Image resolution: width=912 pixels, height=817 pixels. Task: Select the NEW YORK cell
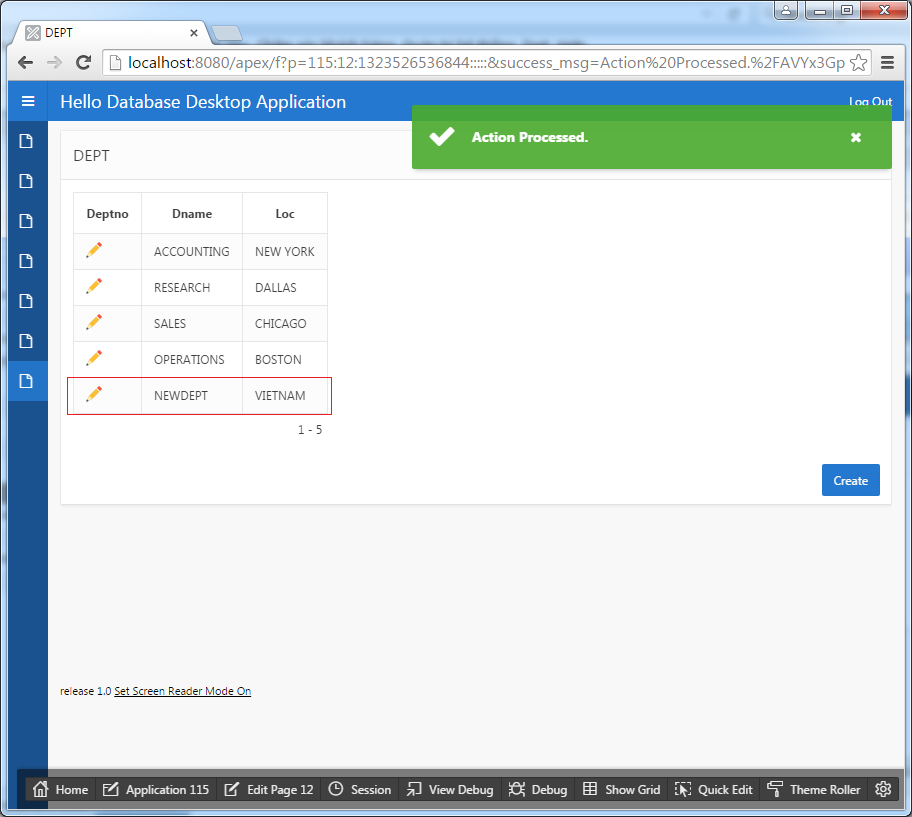coord(285,251)
